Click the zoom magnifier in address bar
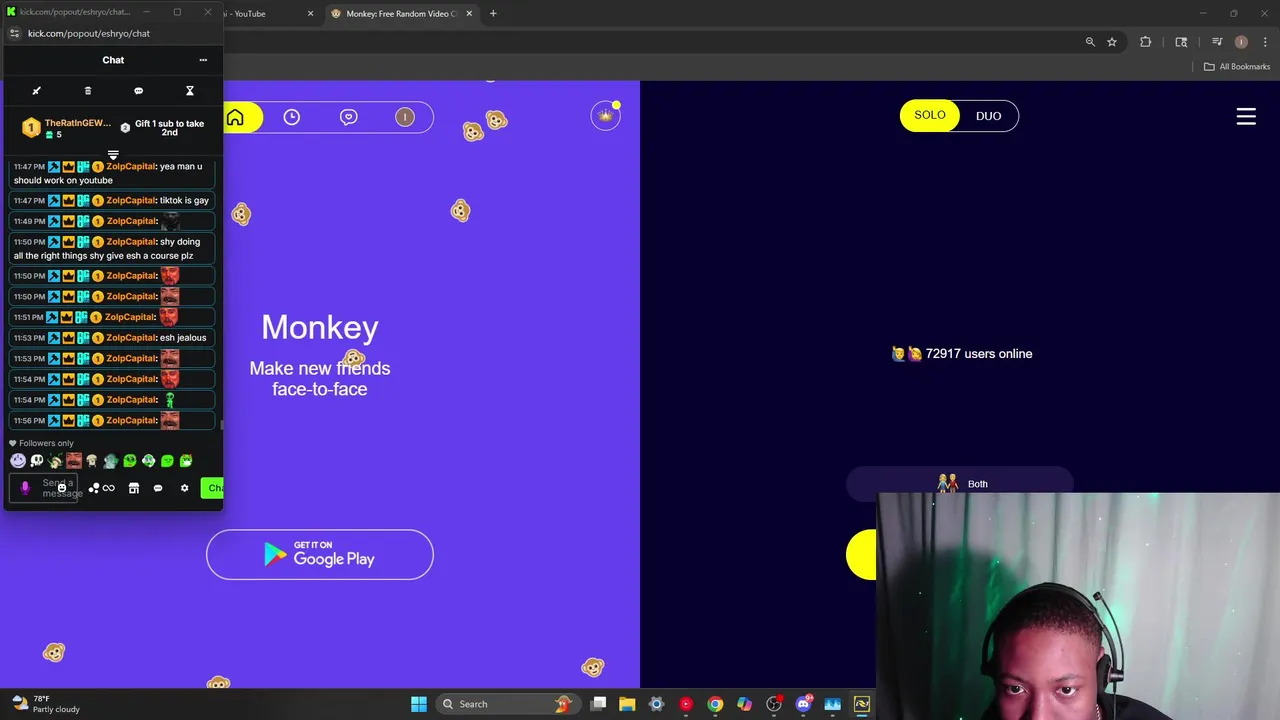Image resolution: width=1280 pixels, height=720 pixels. [1090, 42]
